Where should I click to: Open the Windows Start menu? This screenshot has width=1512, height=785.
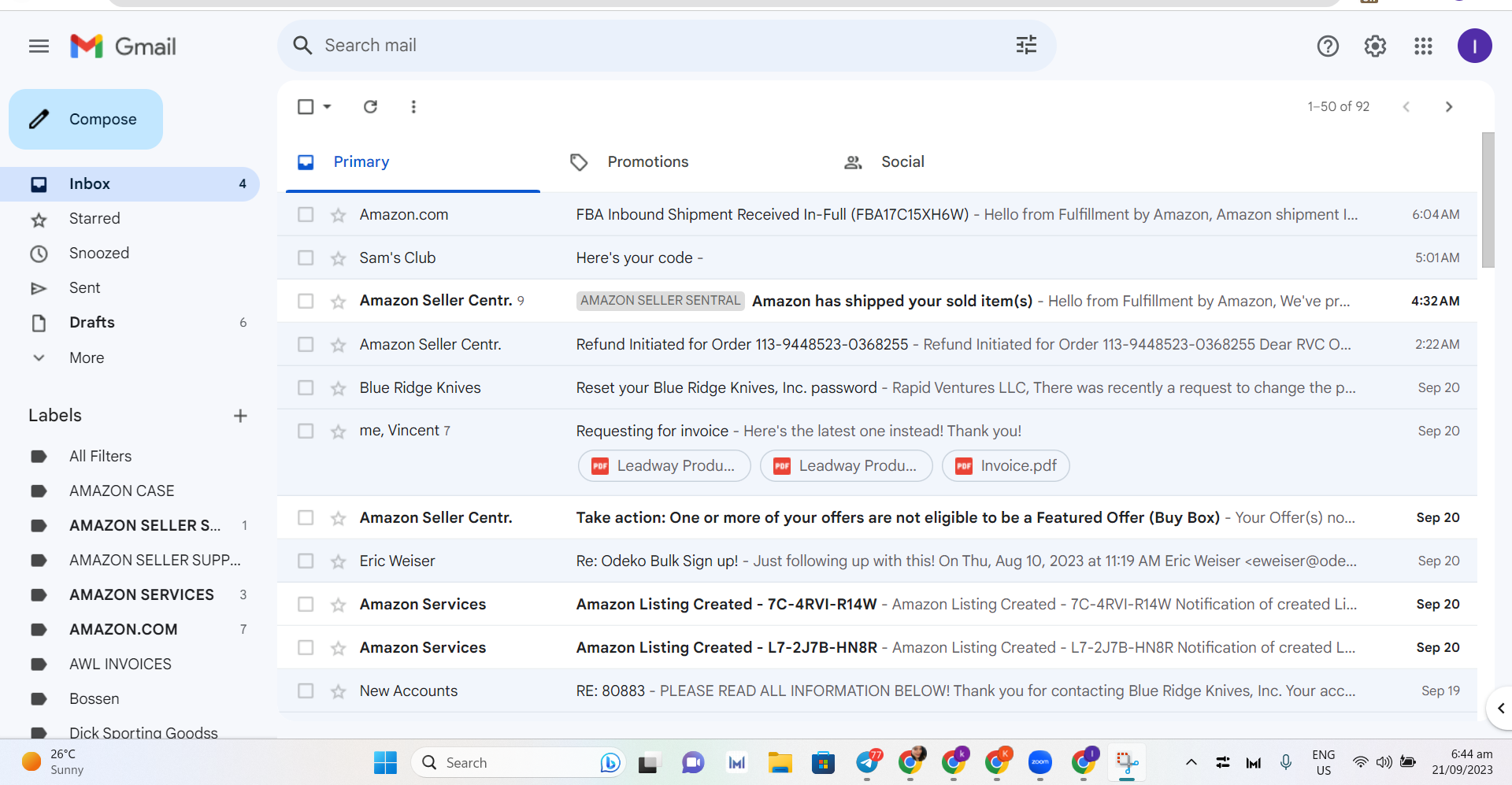coord(385,762)
